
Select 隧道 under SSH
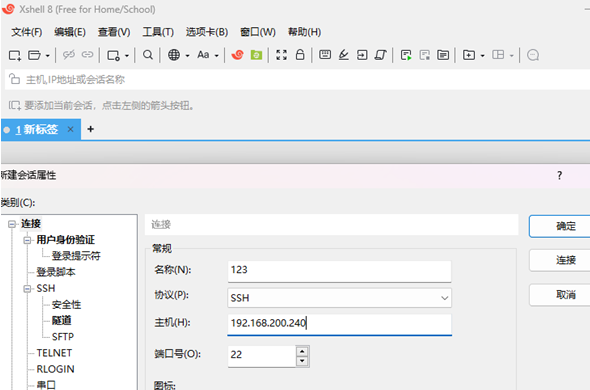click(61, 320)
